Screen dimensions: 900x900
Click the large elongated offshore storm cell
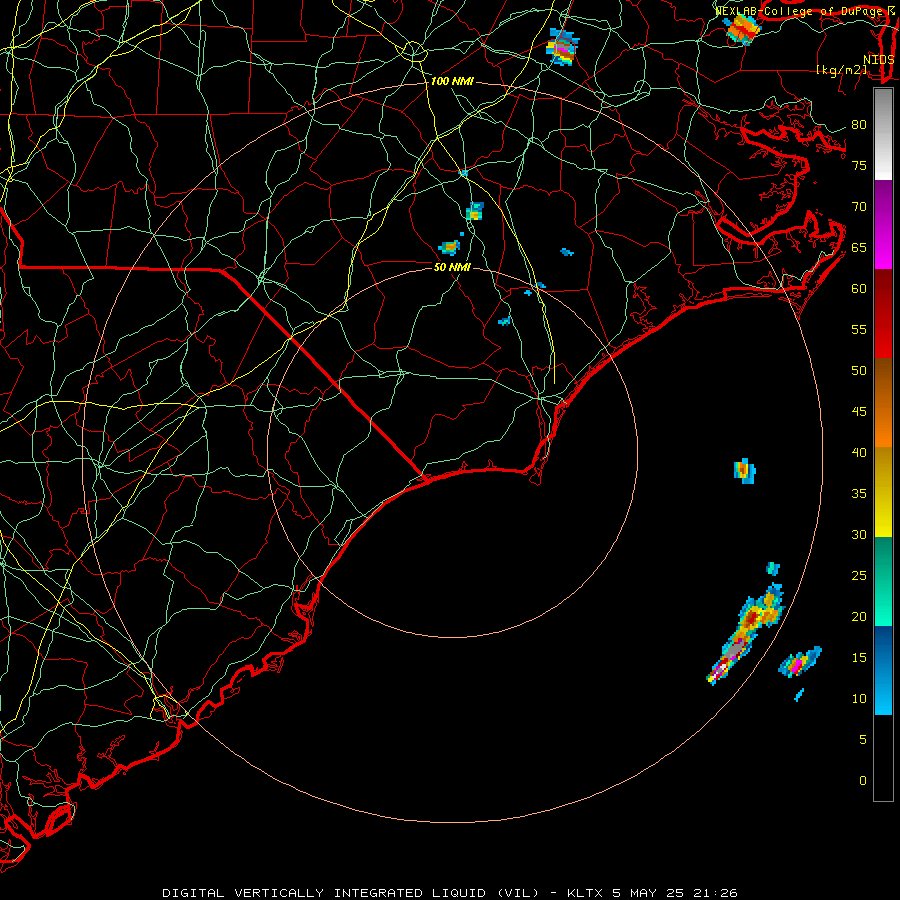tap(746, 634)
